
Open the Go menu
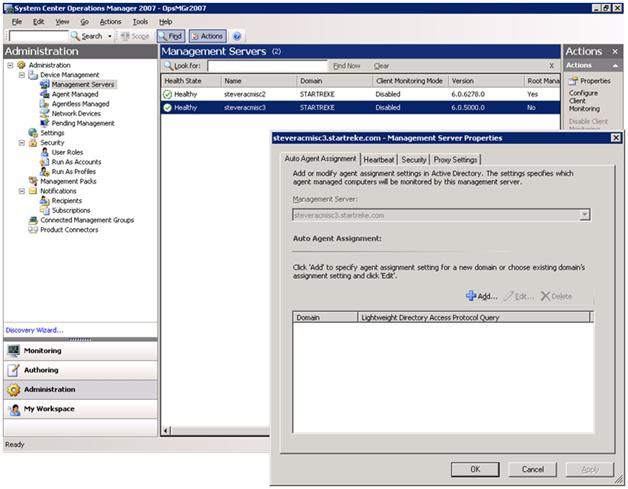click(84, 22)
